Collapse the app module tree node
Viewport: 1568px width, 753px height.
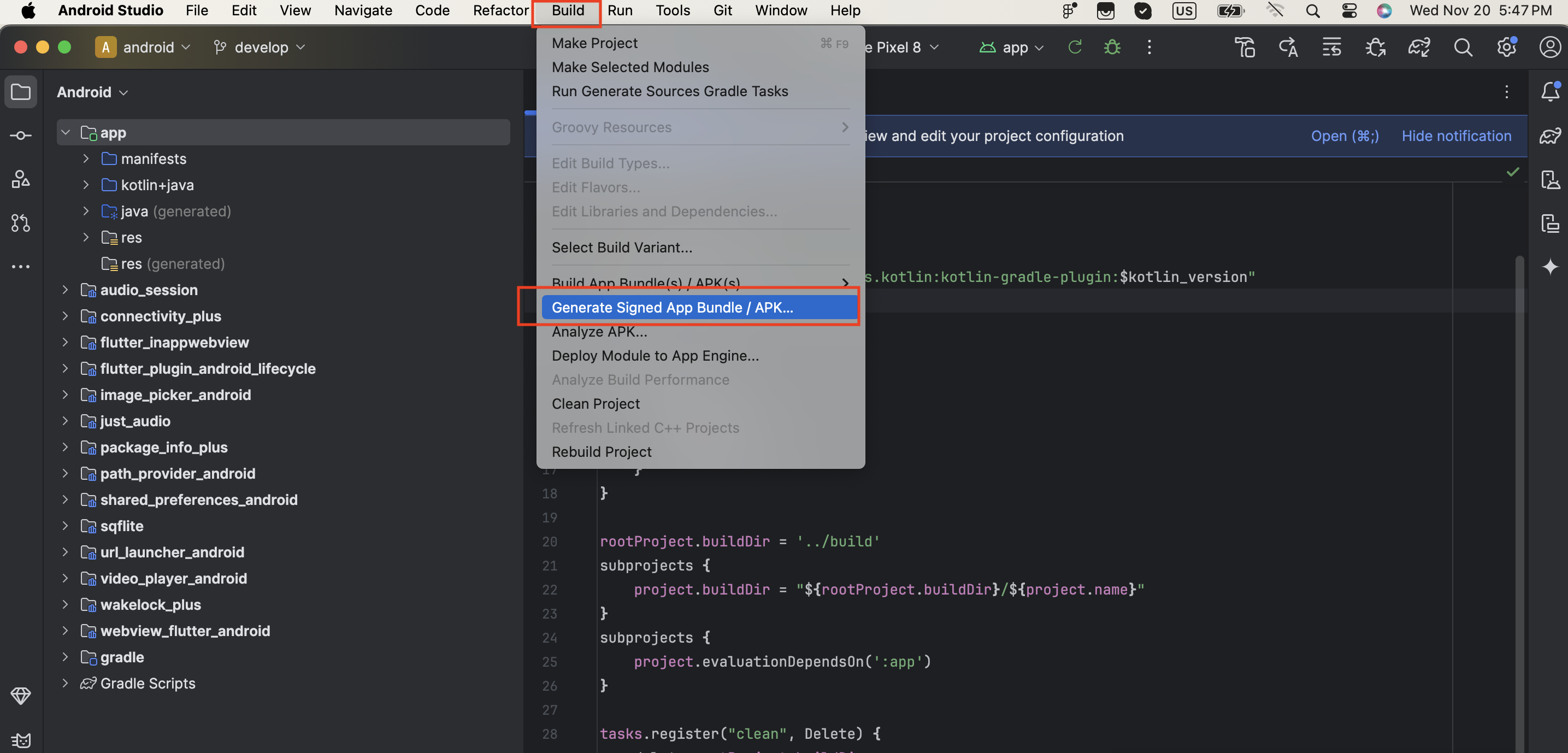coord(65,132)
